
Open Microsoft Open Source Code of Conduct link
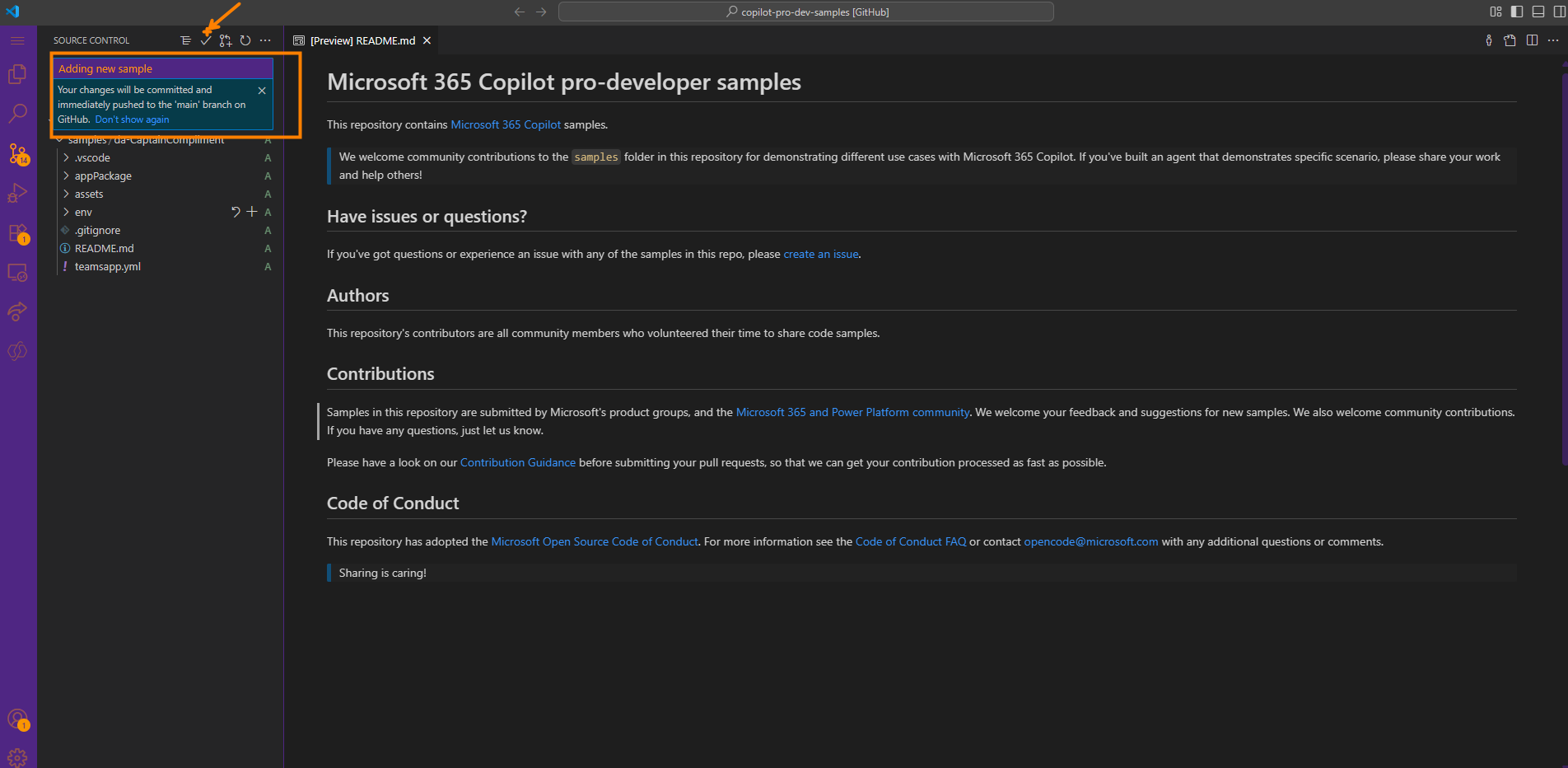coord(595,541)
